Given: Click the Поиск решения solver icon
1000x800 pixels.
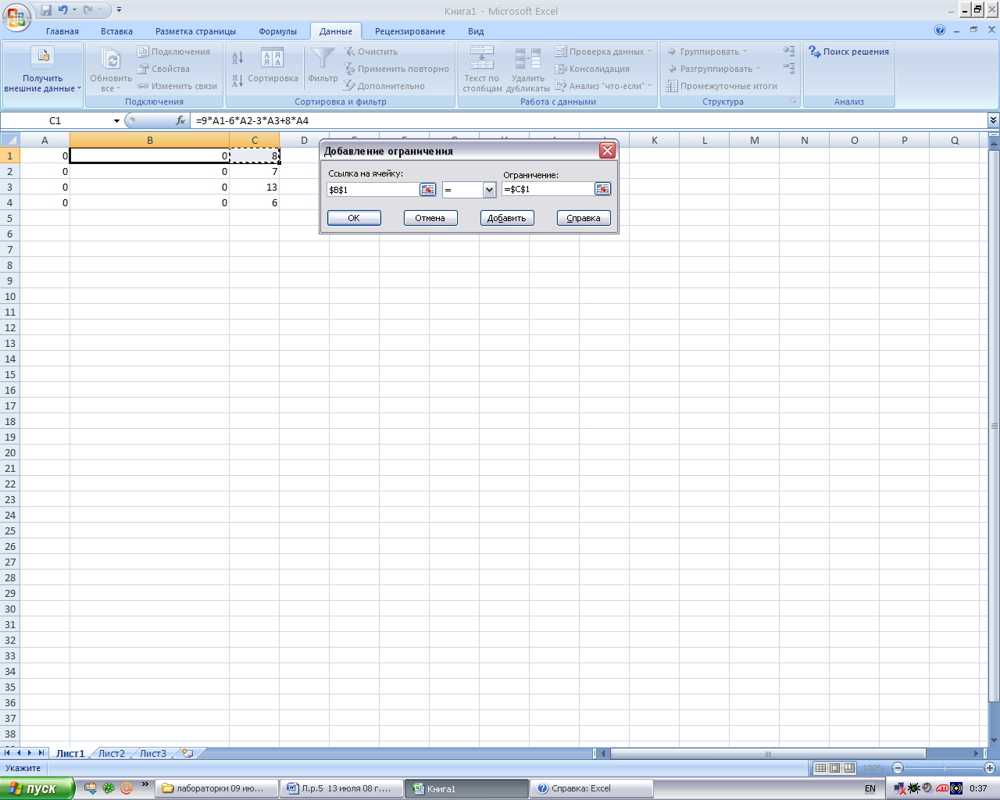Looking at the screenshot, I should coord(815,52).
